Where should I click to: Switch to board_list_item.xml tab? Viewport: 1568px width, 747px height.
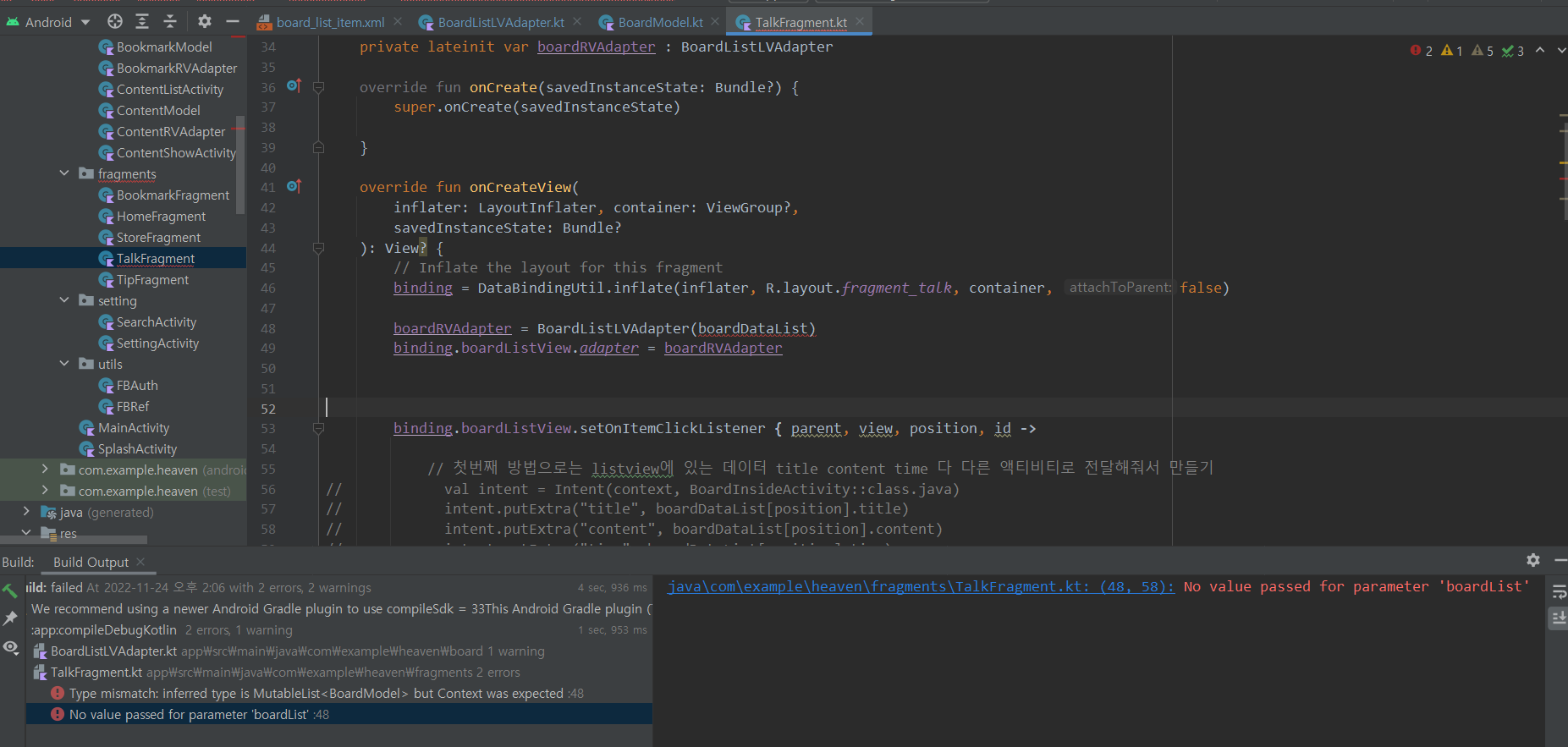pyautogui.click(x=330, y=22)
